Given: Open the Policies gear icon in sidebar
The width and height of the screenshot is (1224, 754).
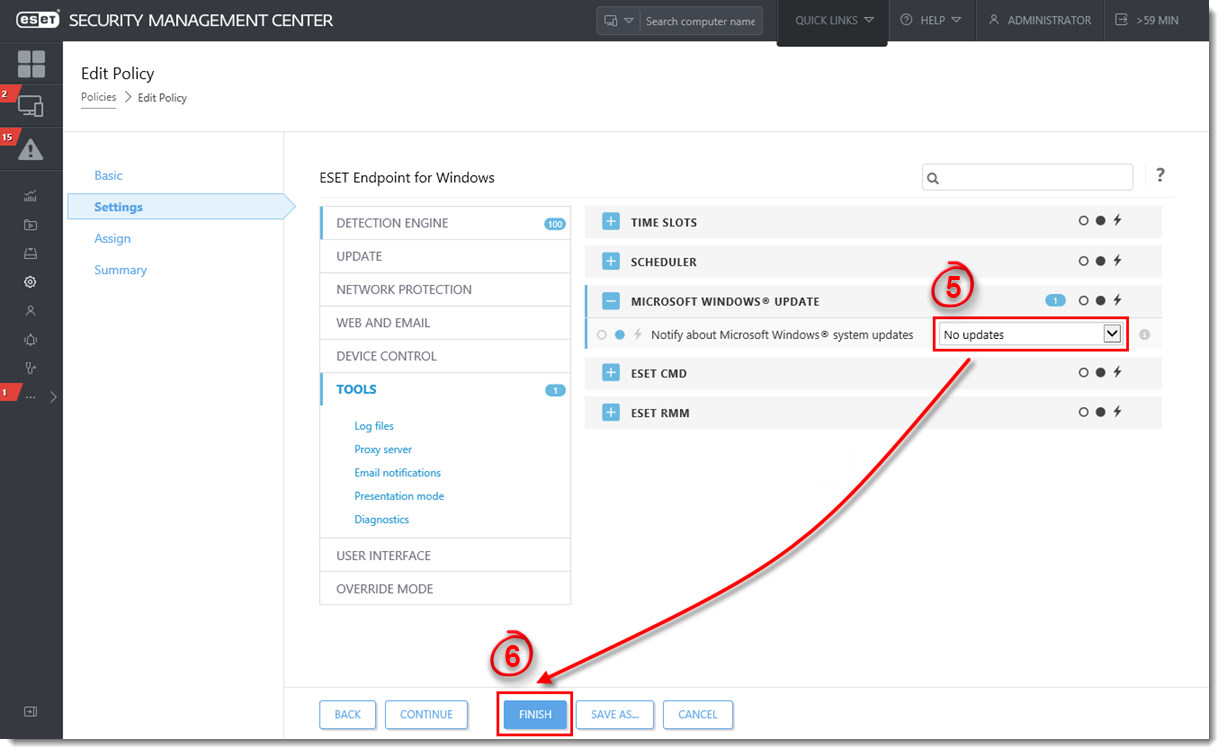Looking at the screenshot, I should coord(30,282).
